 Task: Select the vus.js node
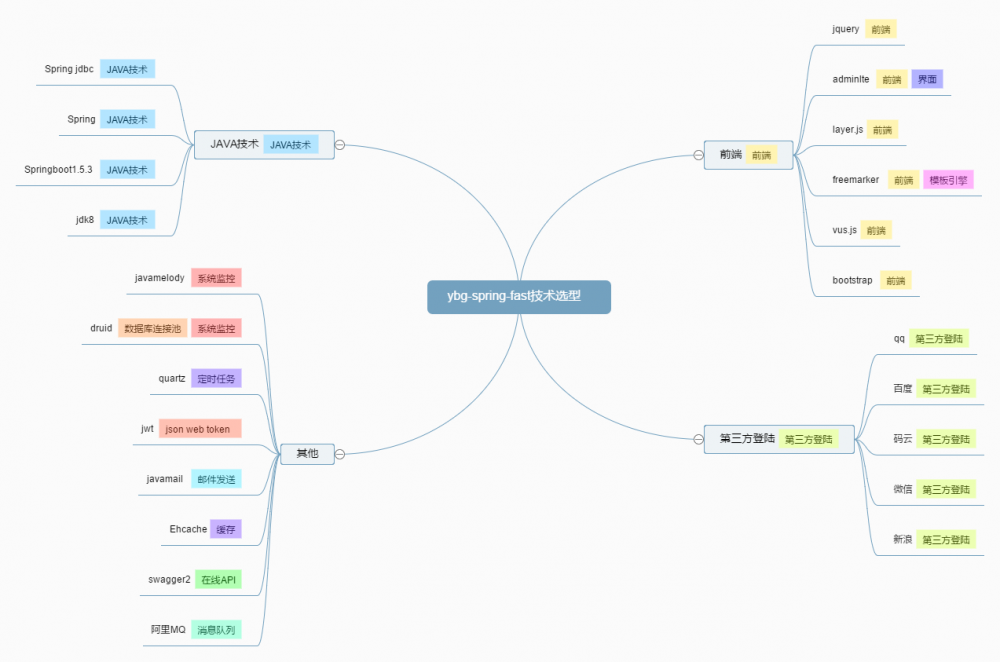(x=843, y=230)
